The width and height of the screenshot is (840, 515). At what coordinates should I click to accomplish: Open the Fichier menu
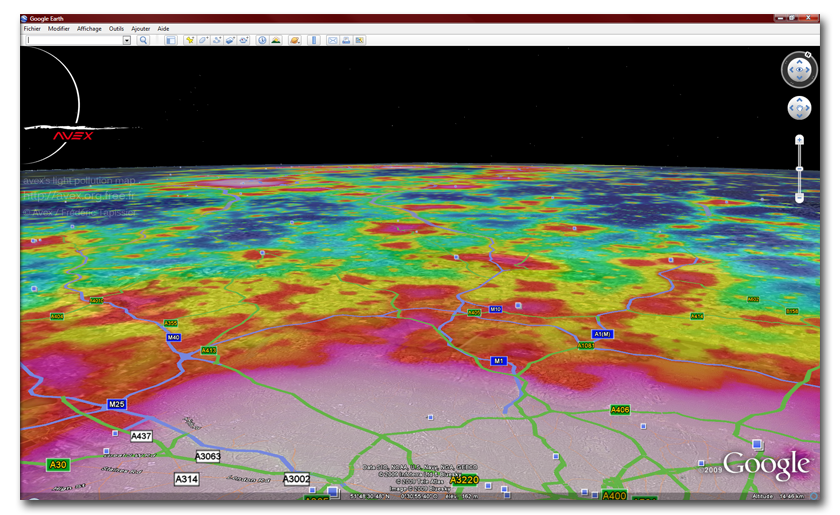click(x=32, y=29)
